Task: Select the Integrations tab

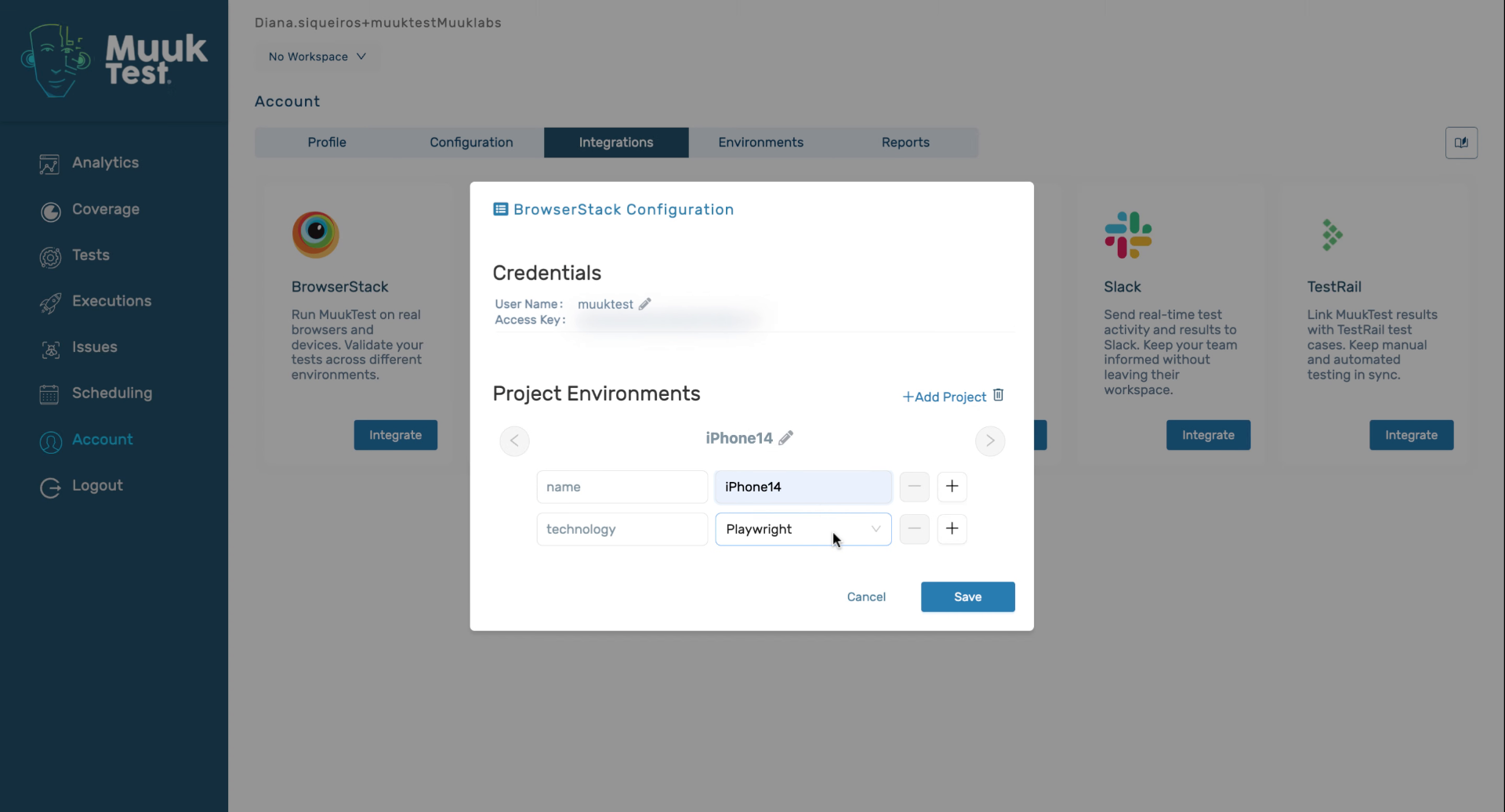Action: 616,143
